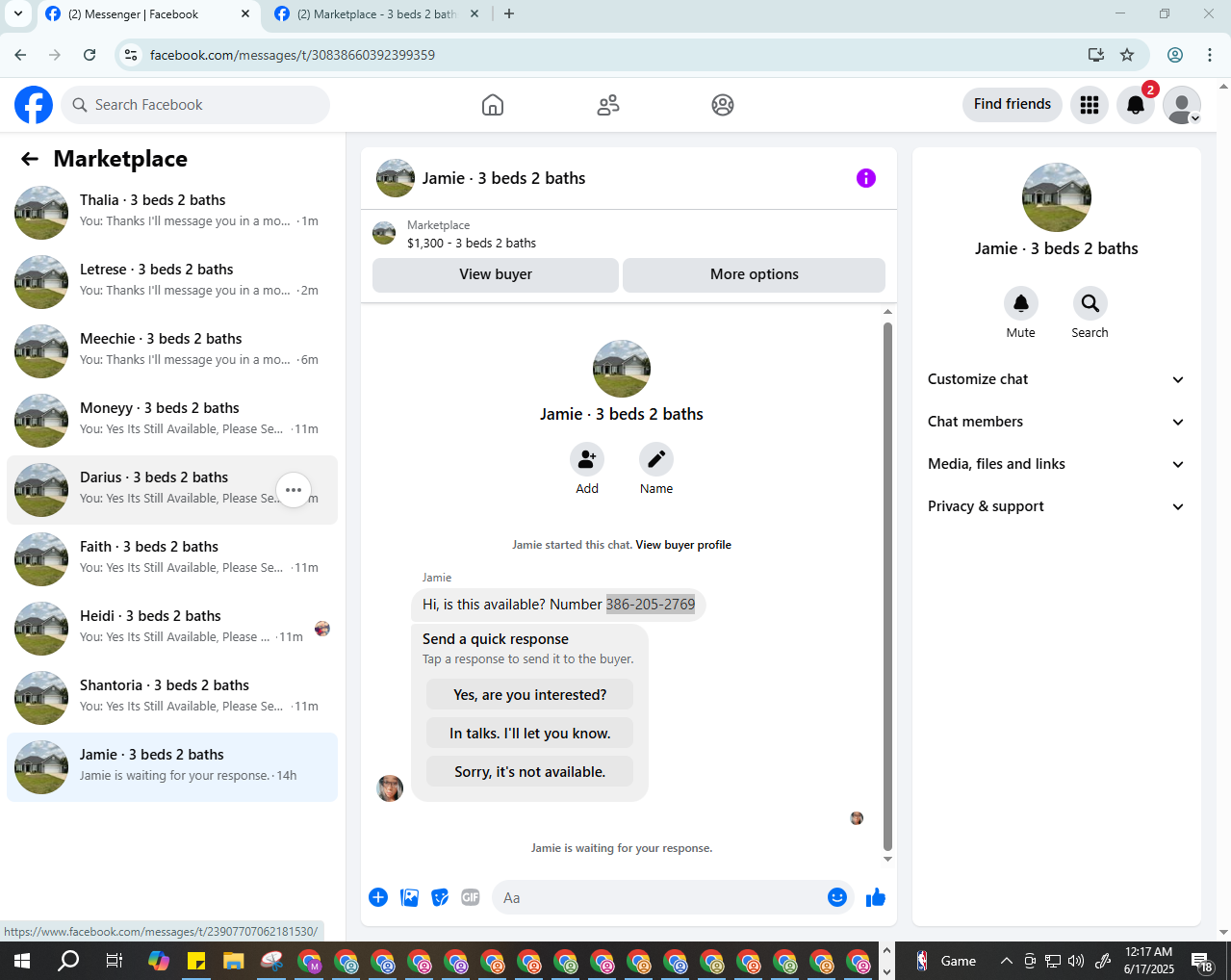Open Meechie 3 beds 2 baths conversation
This screenshot has height=980, width=1231.
coord(172,351)
